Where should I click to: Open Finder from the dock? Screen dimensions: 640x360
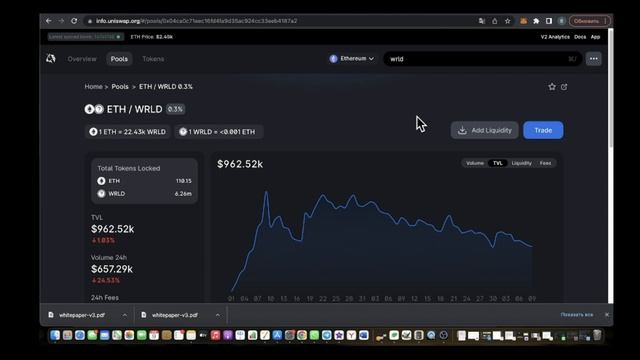pos(55,335)
